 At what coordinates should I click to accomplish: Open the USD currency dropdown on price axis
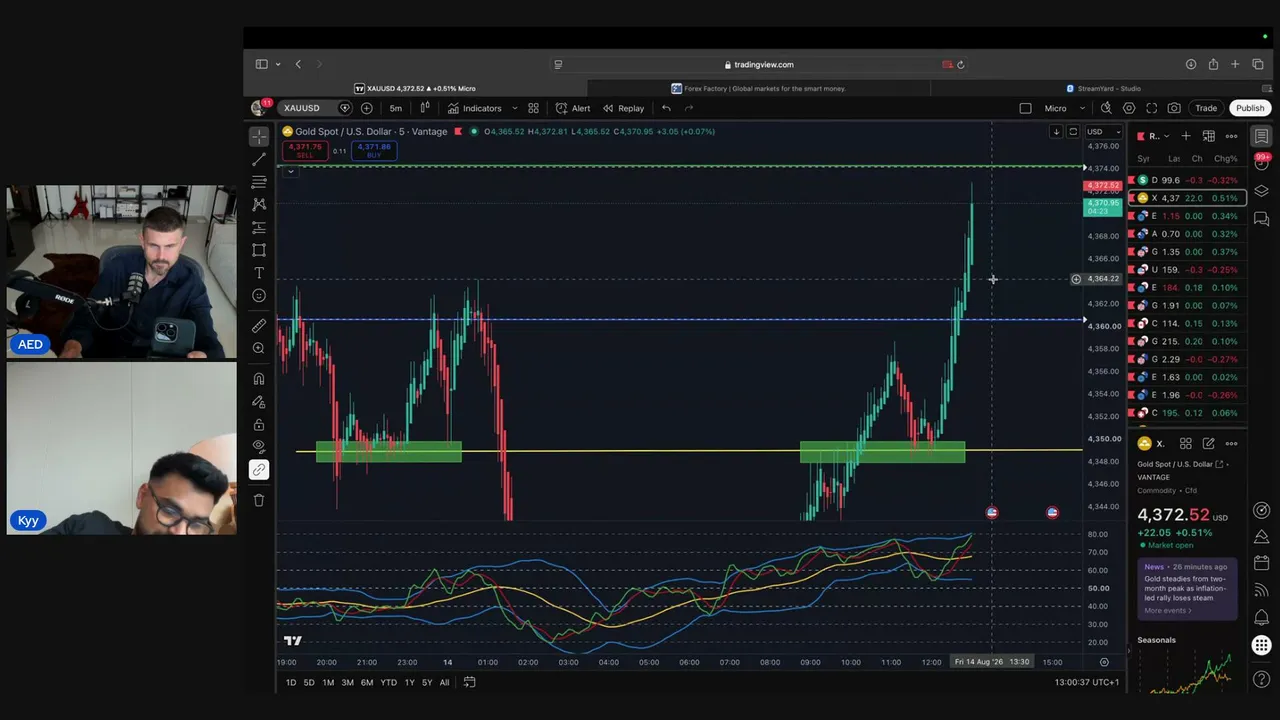pos(1104,132)
